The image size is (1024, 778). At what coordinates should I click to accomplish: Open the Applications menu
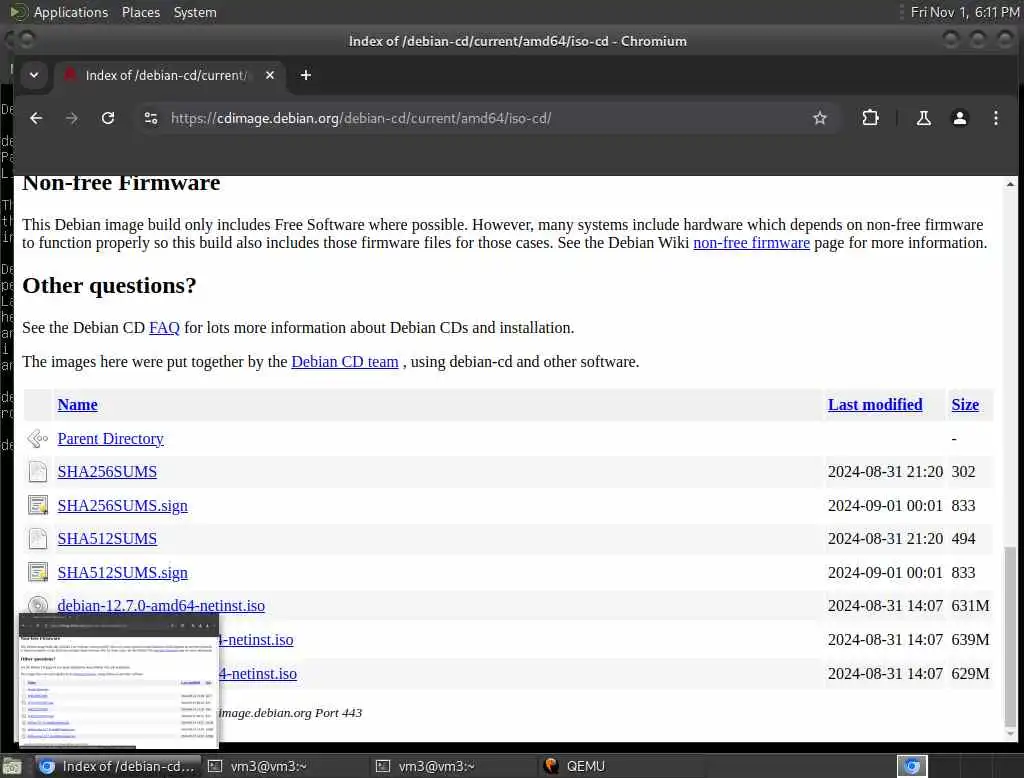point(71,12)
